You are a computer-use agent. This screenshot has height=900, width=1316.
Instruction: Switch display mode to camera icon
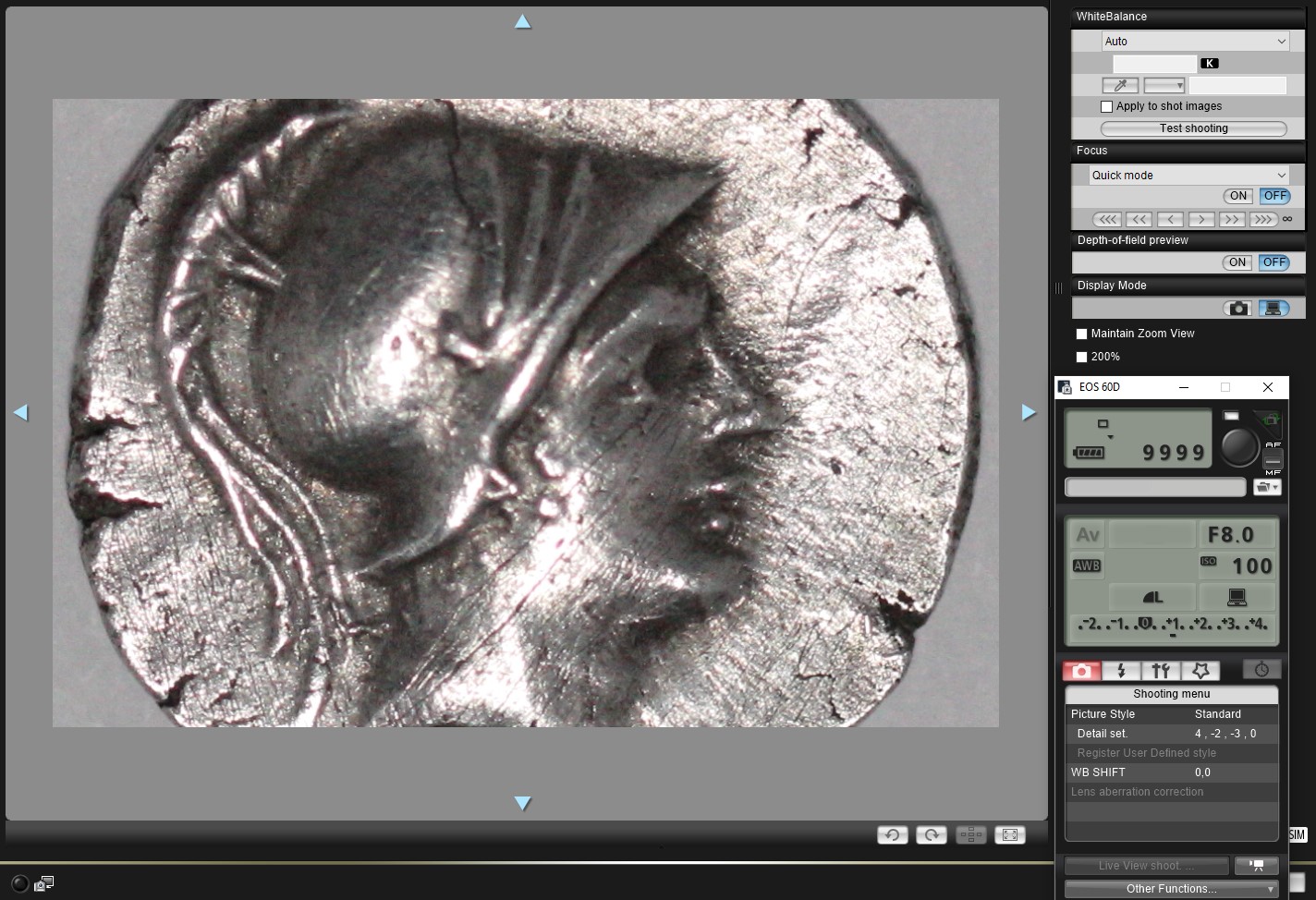tap(1238, 308)
